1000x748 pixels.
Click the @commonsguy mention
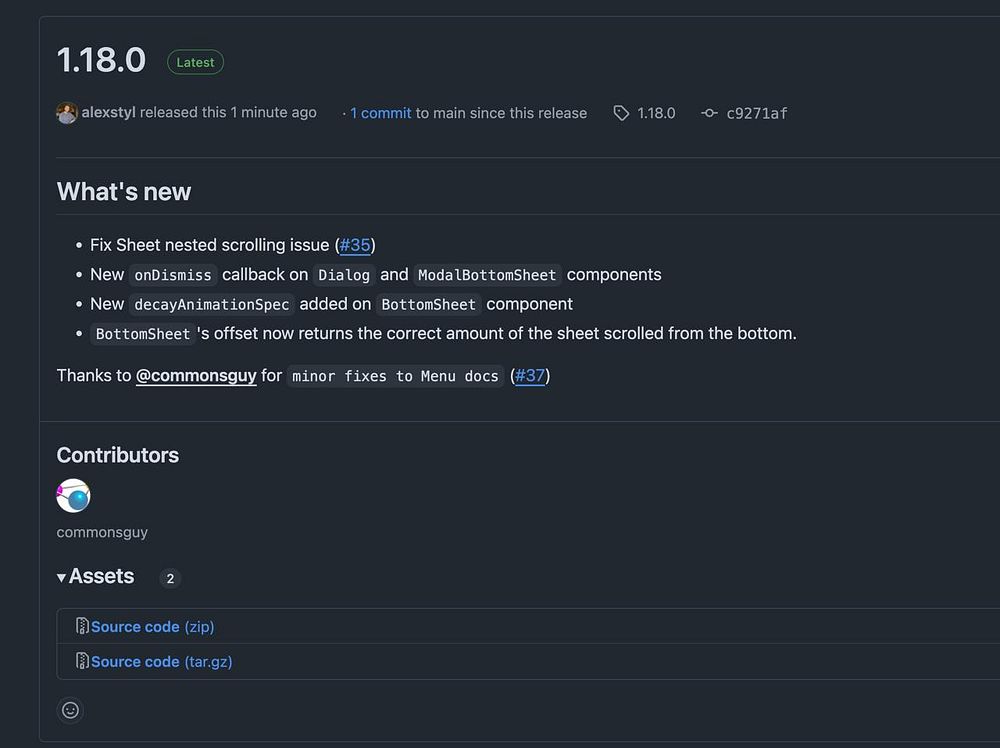[x=196, y=376]
